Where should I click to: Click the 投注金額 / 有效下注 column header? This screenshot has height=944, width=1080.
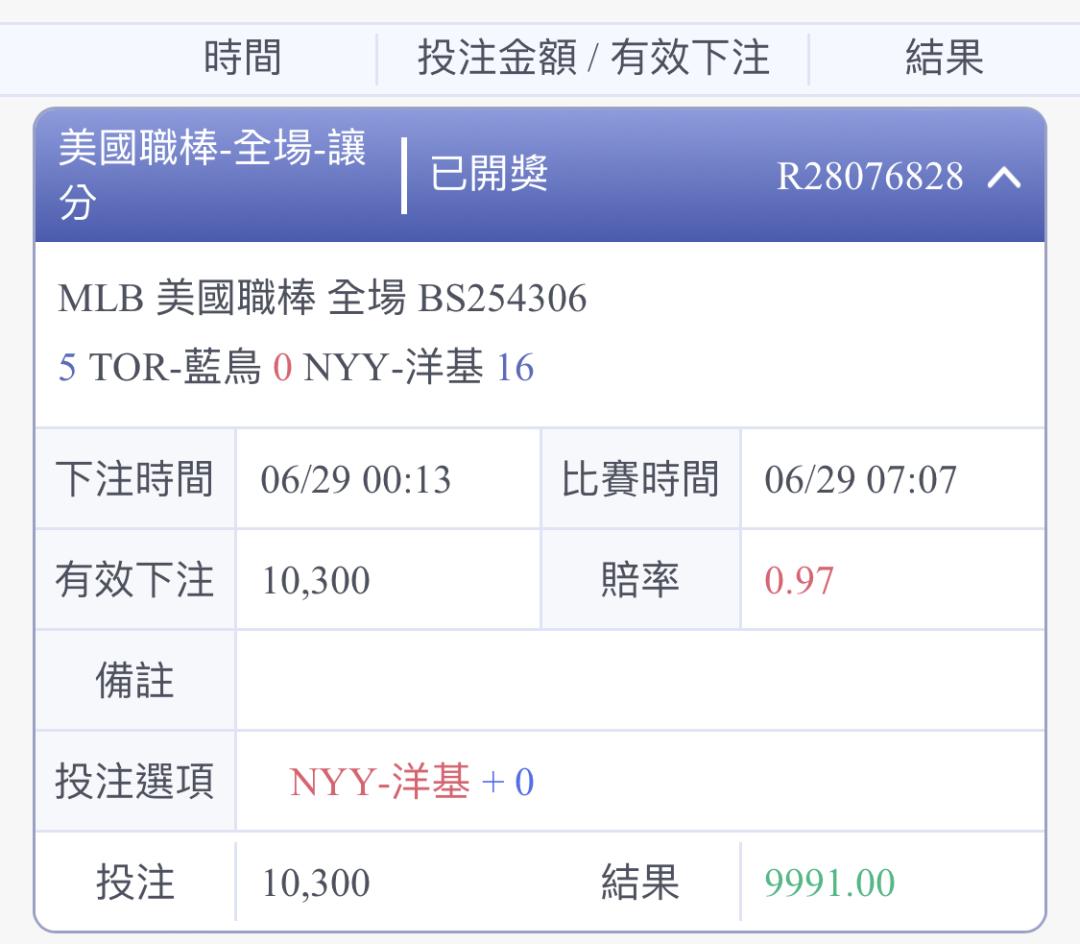593,57
